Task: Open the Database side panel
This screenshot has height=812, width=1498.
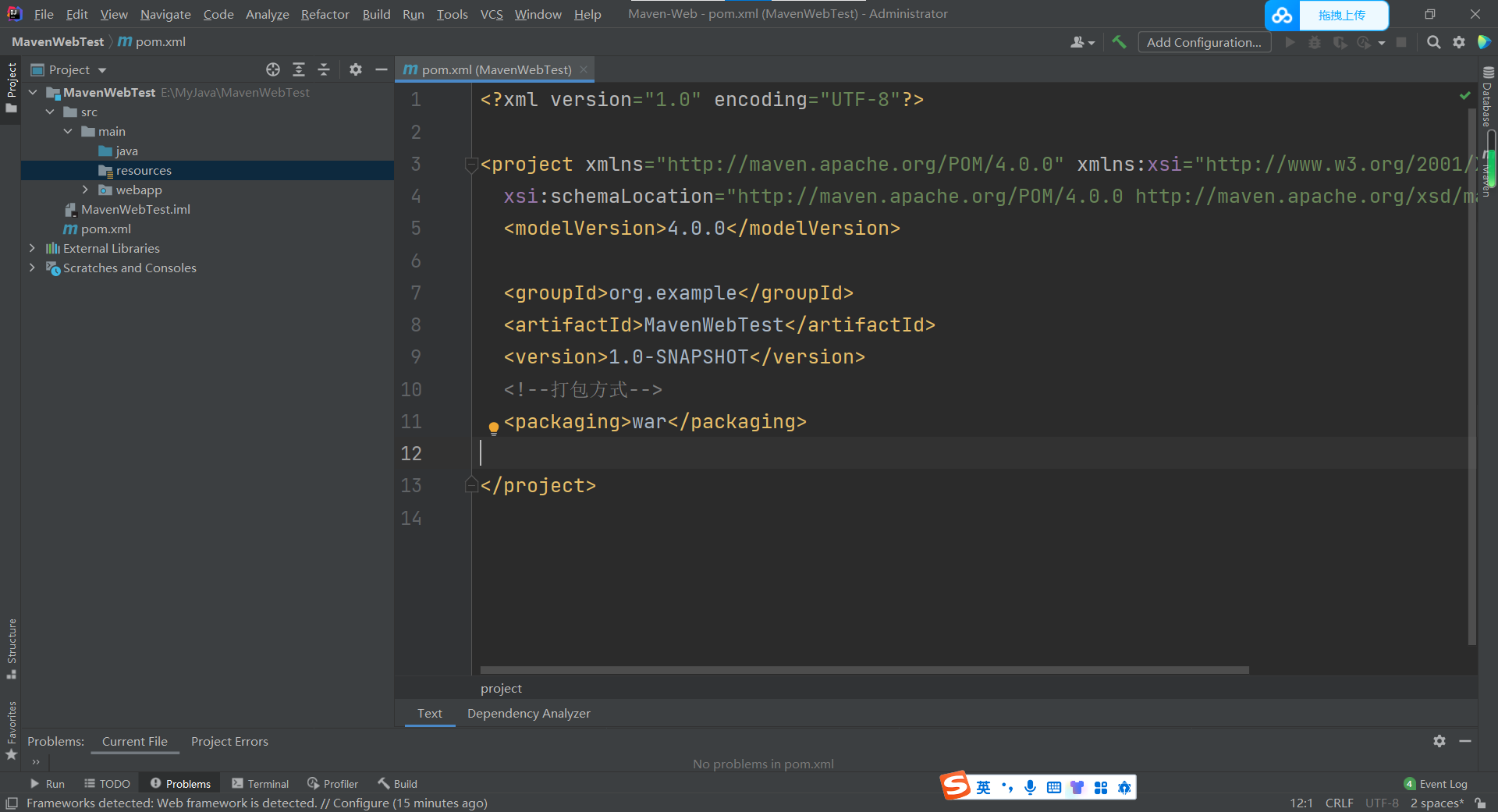Action: (1488, 98)
